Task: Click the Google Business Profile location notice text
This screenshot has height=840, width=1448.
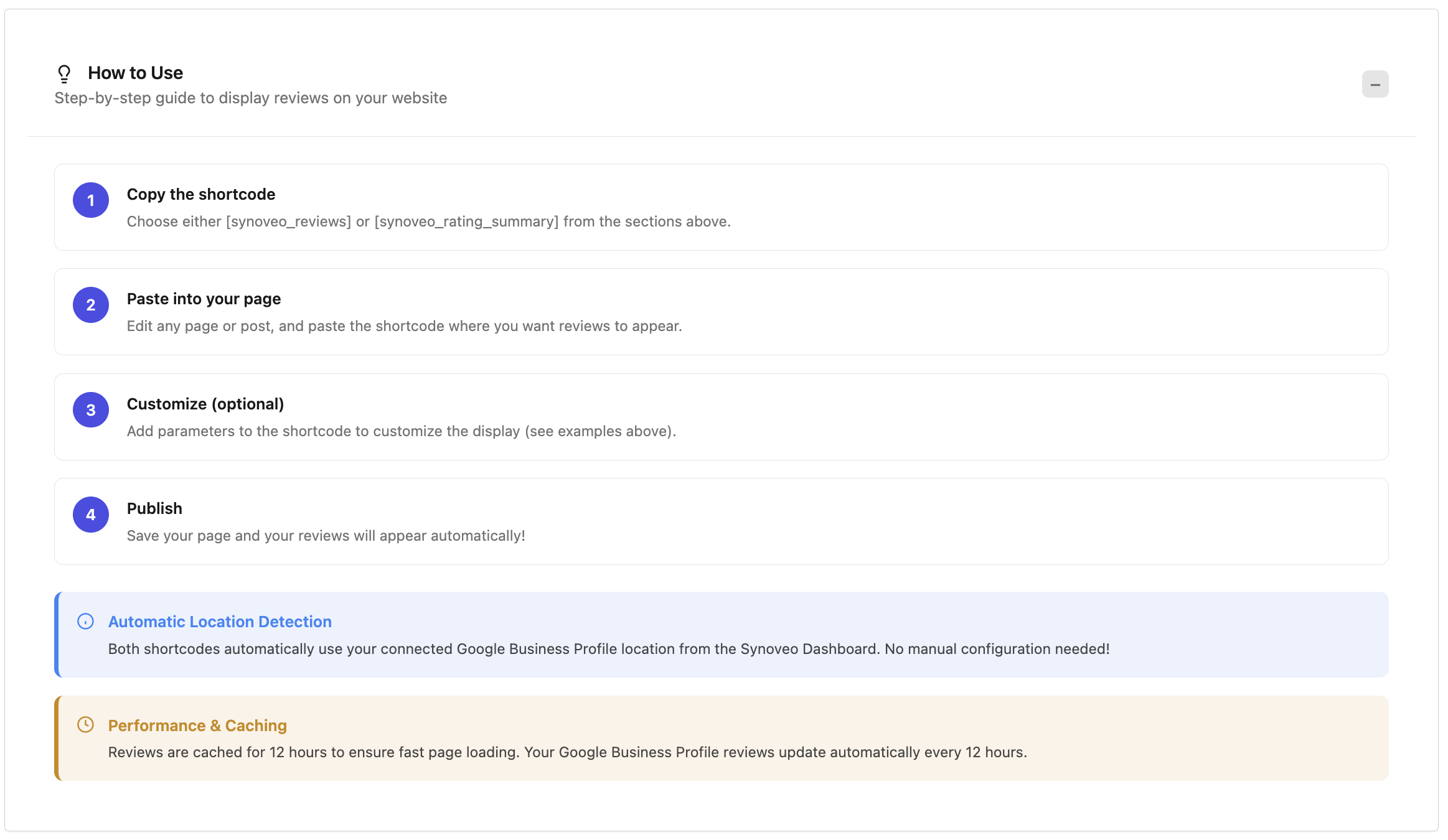Action: (x=608, y=649)
